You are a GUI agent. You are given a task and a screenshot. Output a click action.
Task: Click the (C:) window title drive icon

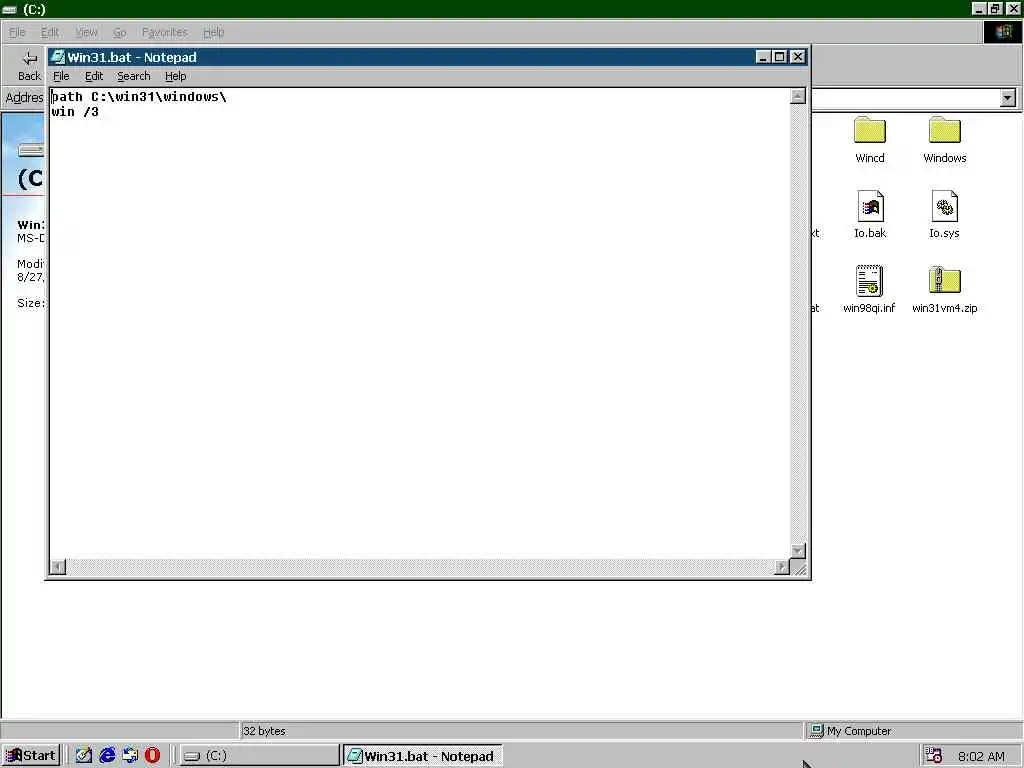(9, 9)
